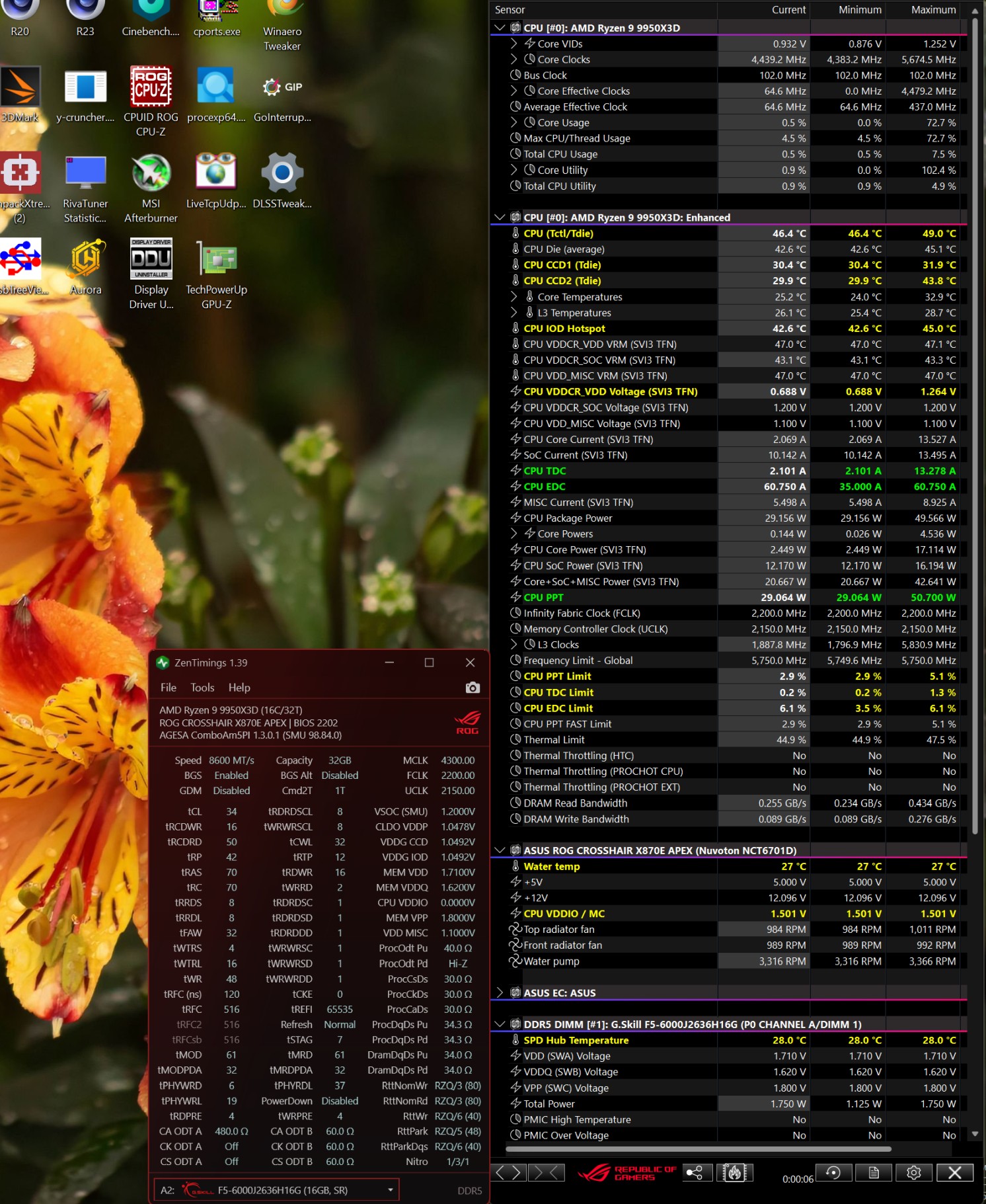The height and width of the screenshot is (1204, 986).
Task: Open the ZenTimings Help menu
Action: click(239, 688)
